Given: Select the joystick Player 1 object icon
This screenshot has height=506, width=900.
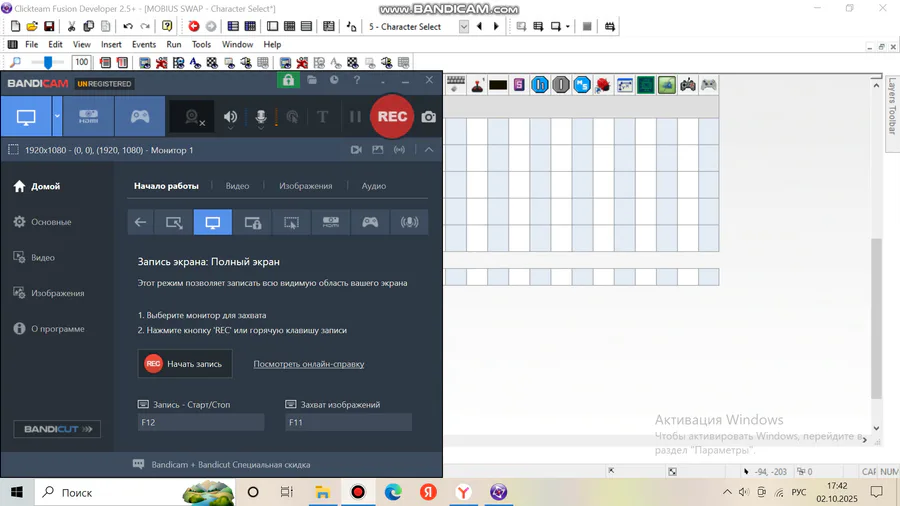Looking at the screenshot, I should pos(477,85).
